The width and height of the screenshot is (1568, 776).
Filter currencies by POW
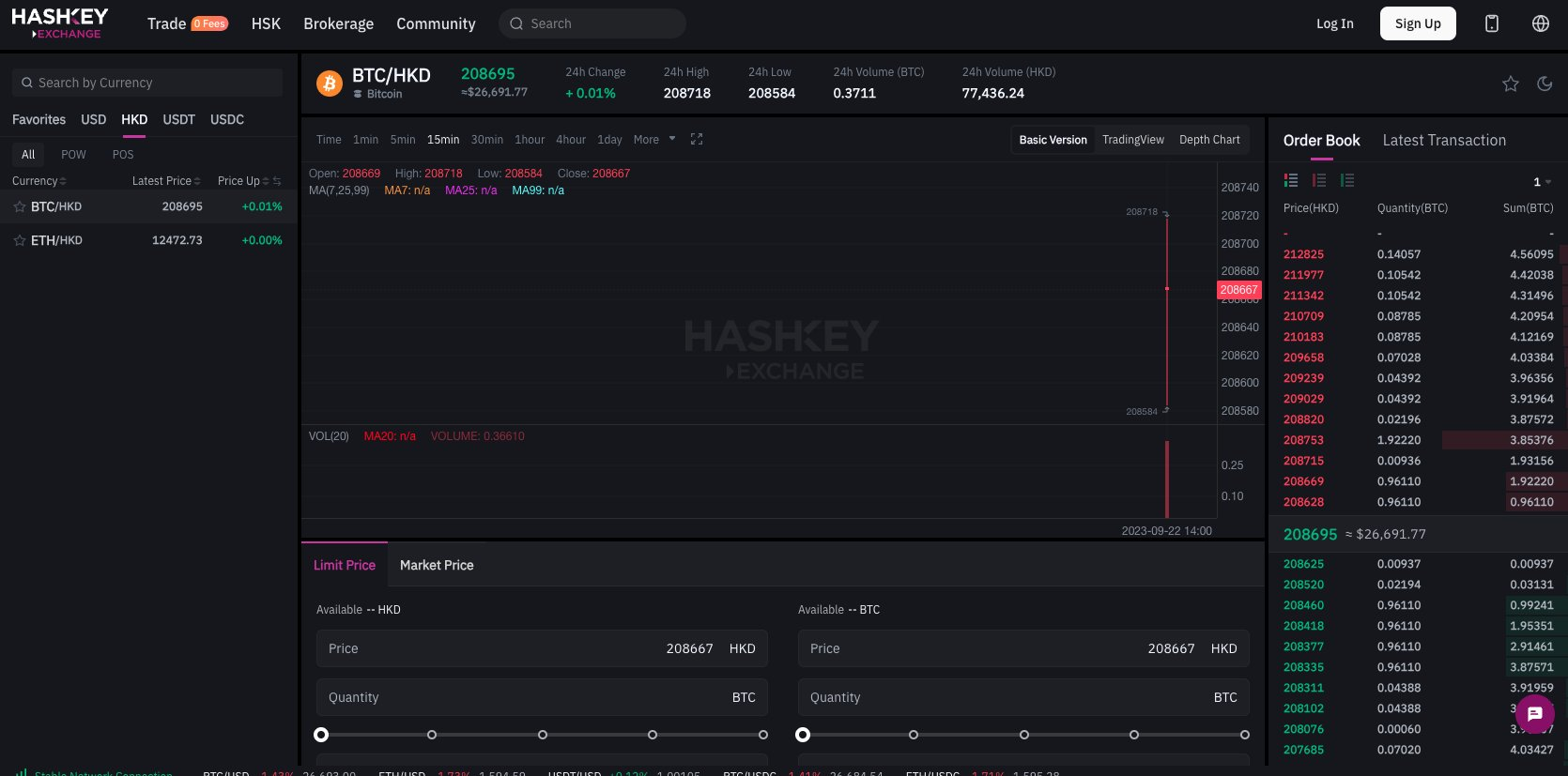coord(73,155)
